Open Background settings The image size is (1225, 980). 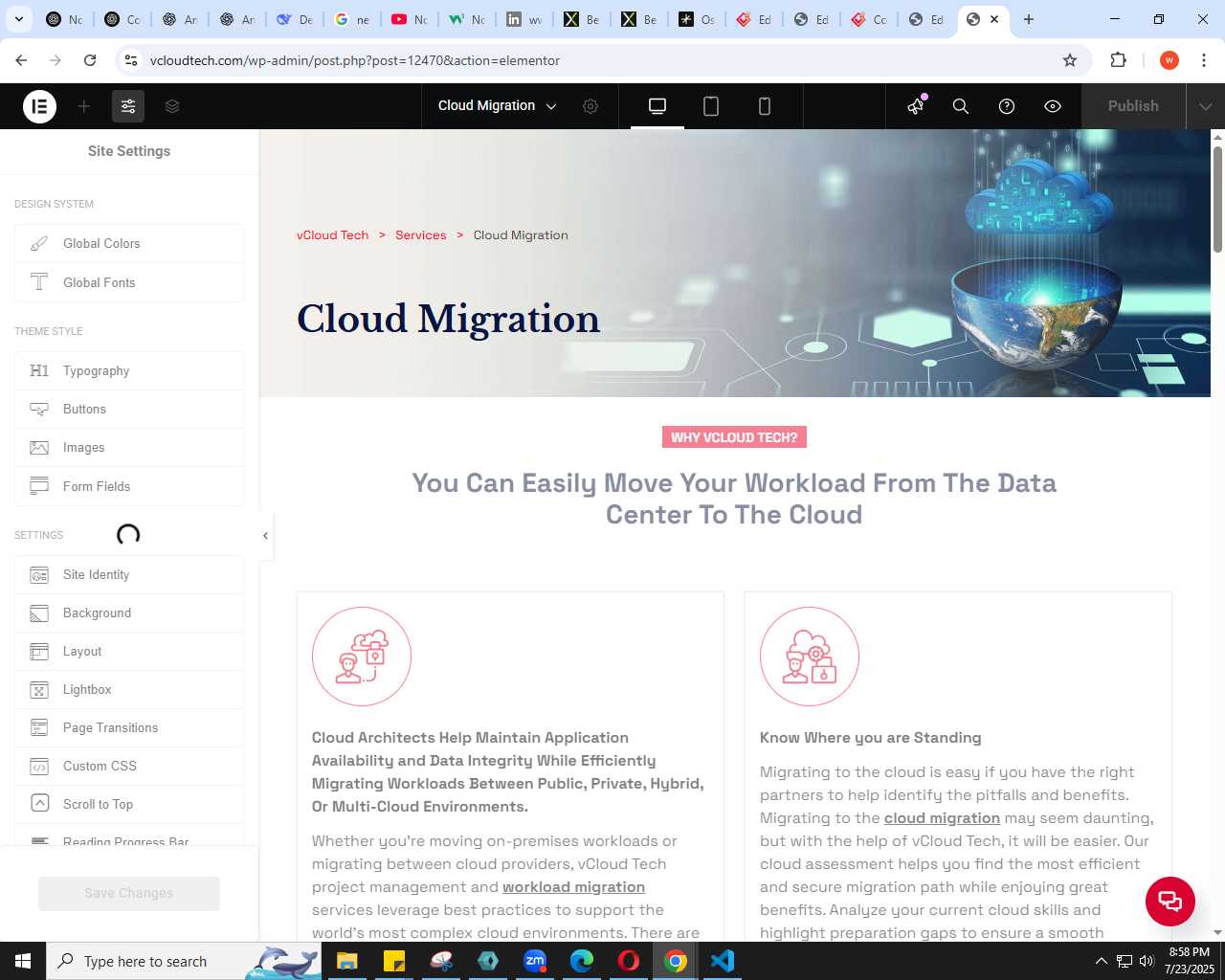pyautogui.click(x=129, y=612)
